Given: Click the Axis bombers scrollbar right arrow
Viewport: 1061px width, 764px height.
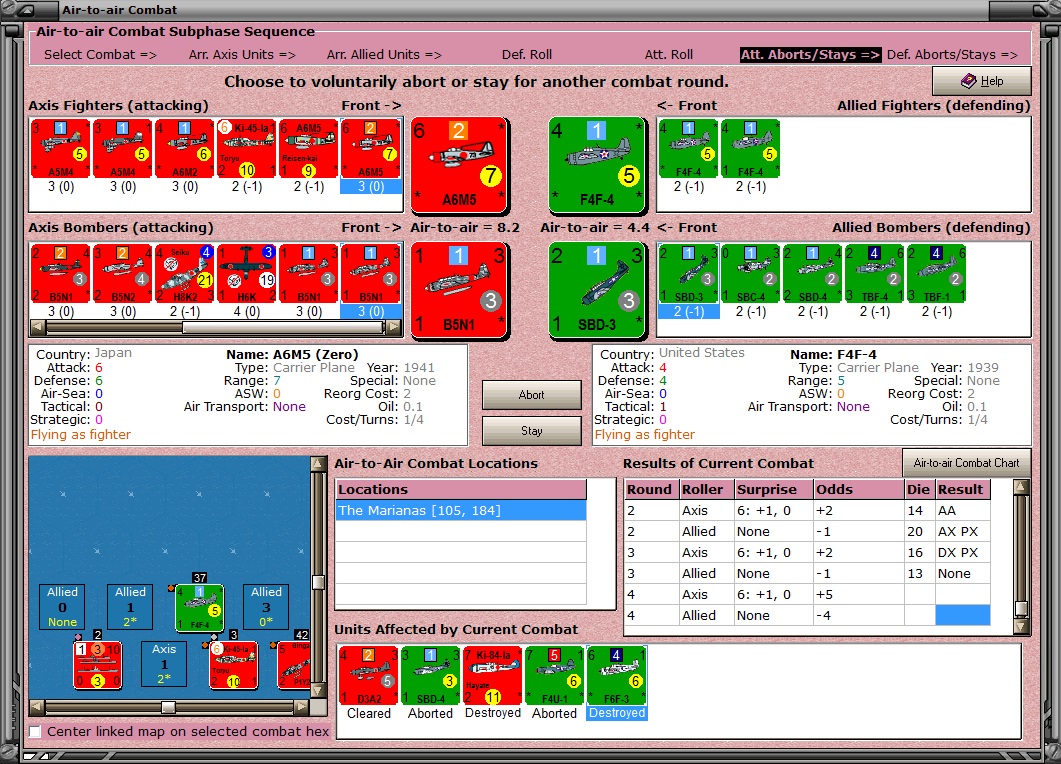Looking at the screenshot, I should [x=393, y=328].
